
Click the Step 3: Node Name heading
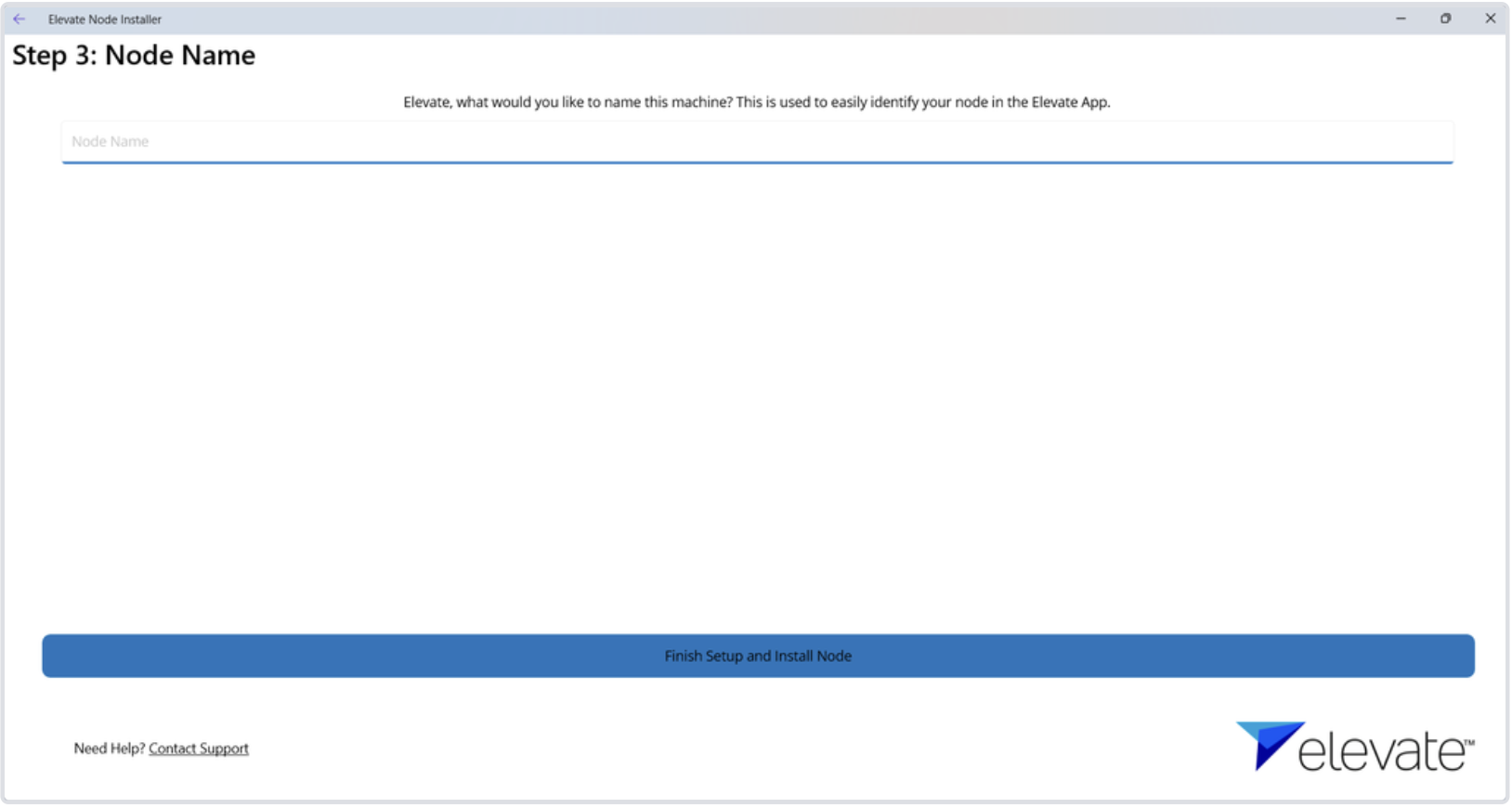click(x=134, y=56)
